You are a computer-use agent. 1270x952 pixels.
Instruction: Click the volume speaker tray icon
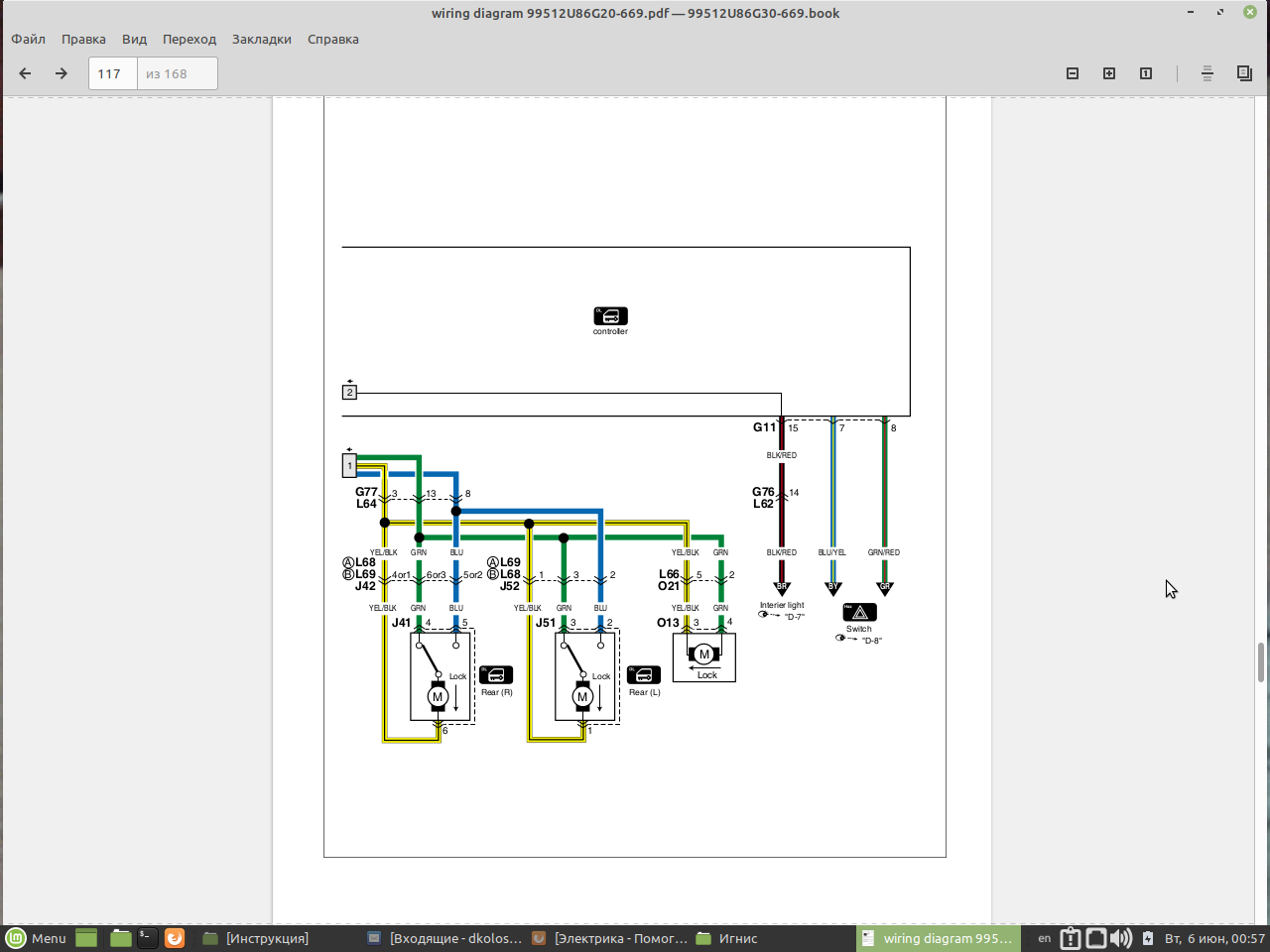coord(1121,938)
